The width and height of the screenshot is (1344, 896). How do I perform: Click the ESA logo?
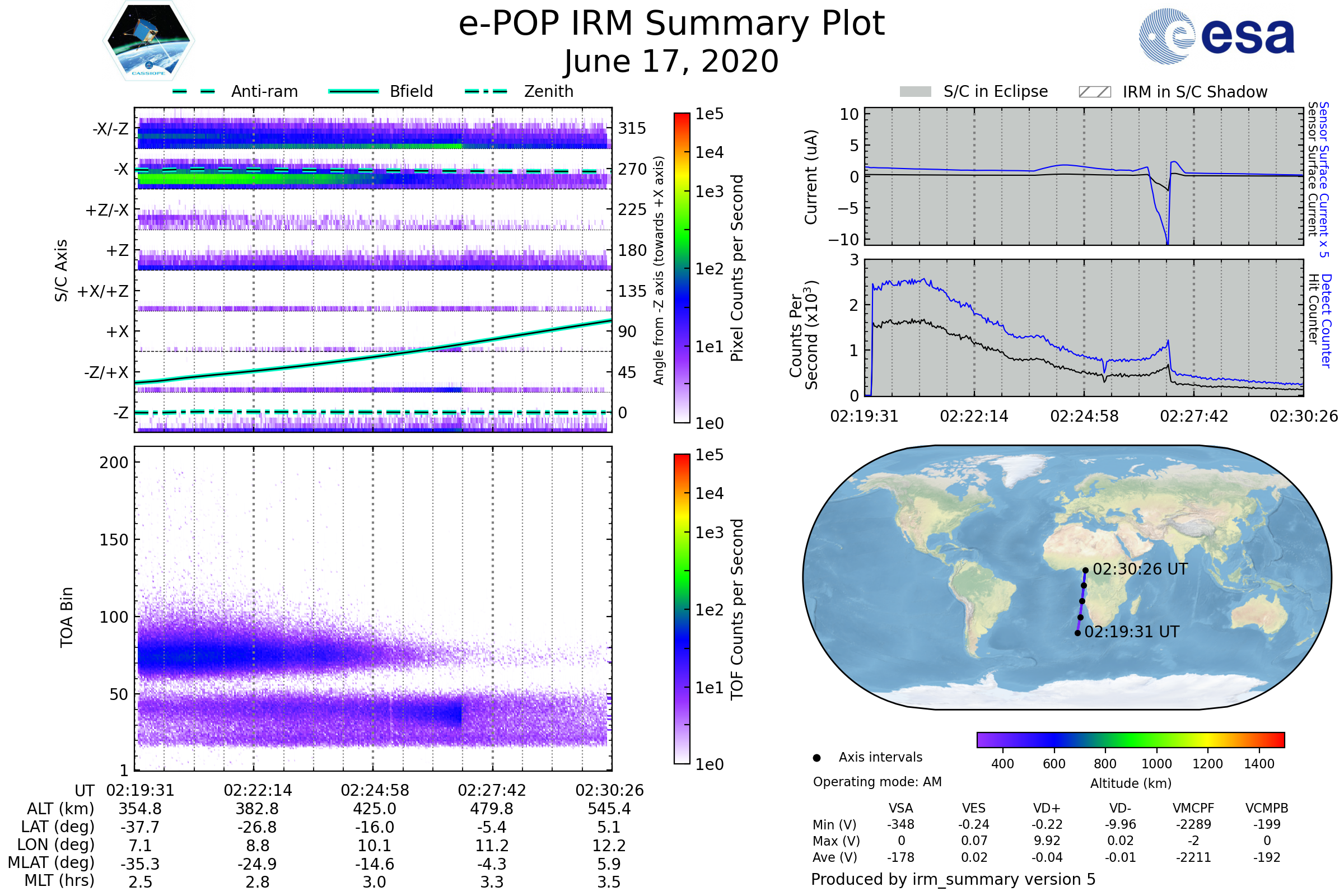coord(1216,36)
